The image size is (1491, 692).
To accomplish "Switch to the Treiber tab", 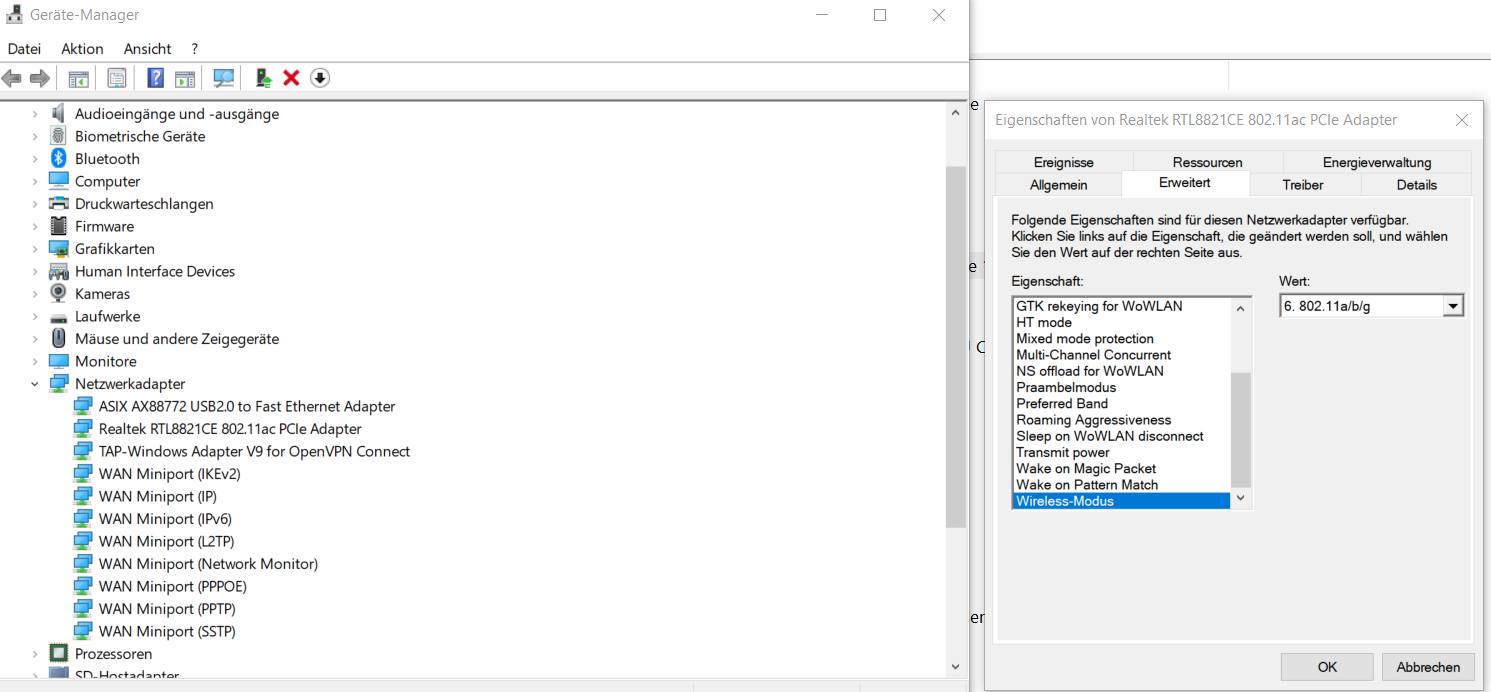I will click(1303, 185).
